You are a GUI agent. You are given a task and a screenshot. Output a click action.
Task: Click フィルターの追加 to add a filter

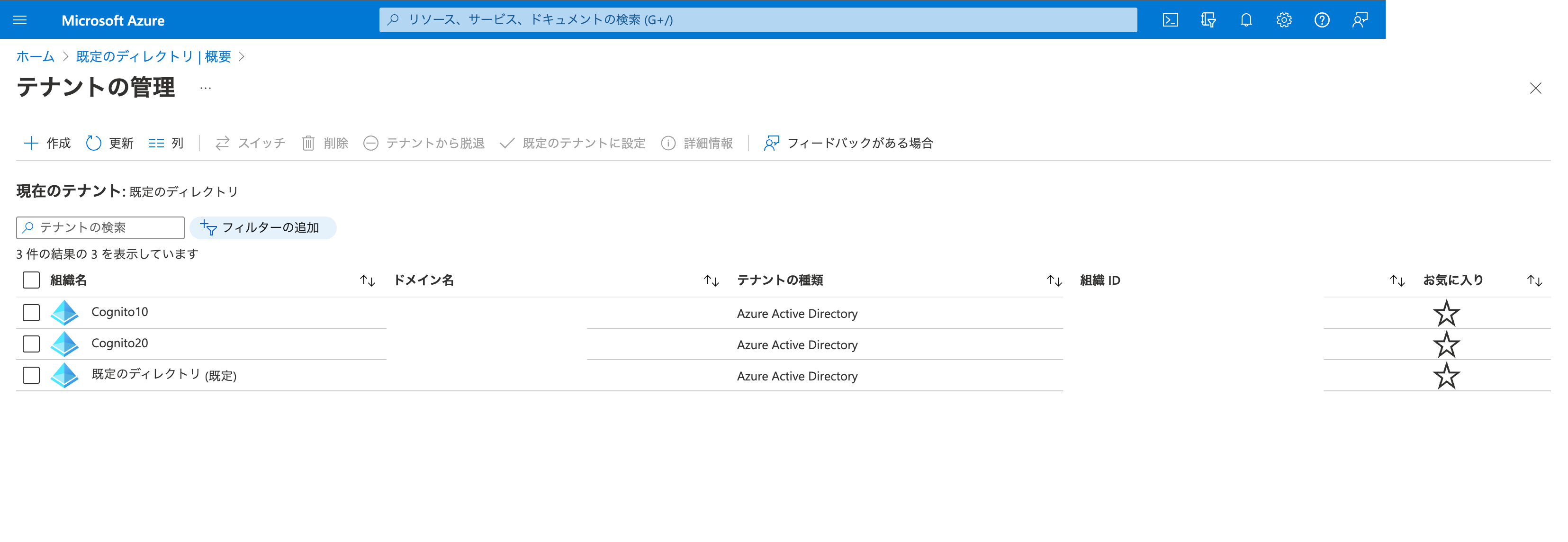click(x=263, y=227)
